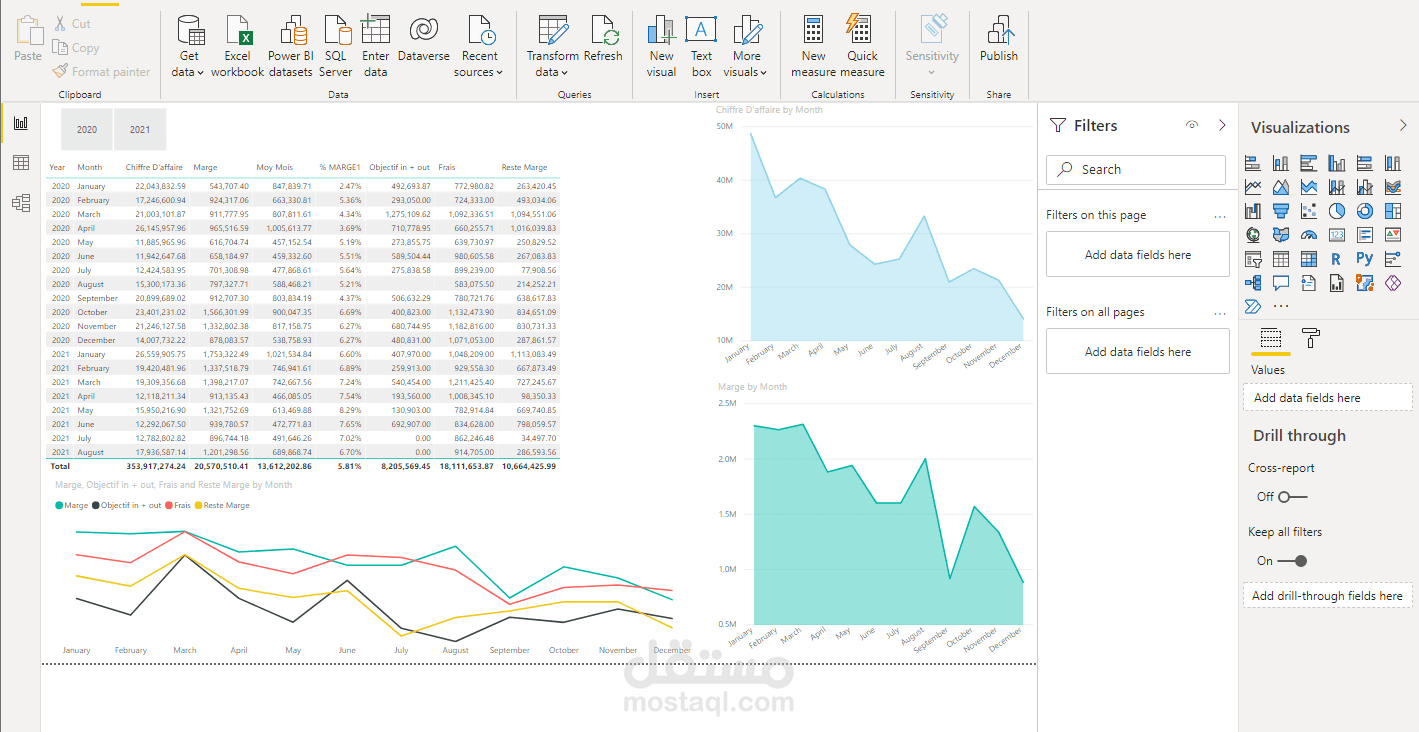Collapse the Filters pane chevron
This screenshot has height=732, width=1419.
[x=1222, y=125]
